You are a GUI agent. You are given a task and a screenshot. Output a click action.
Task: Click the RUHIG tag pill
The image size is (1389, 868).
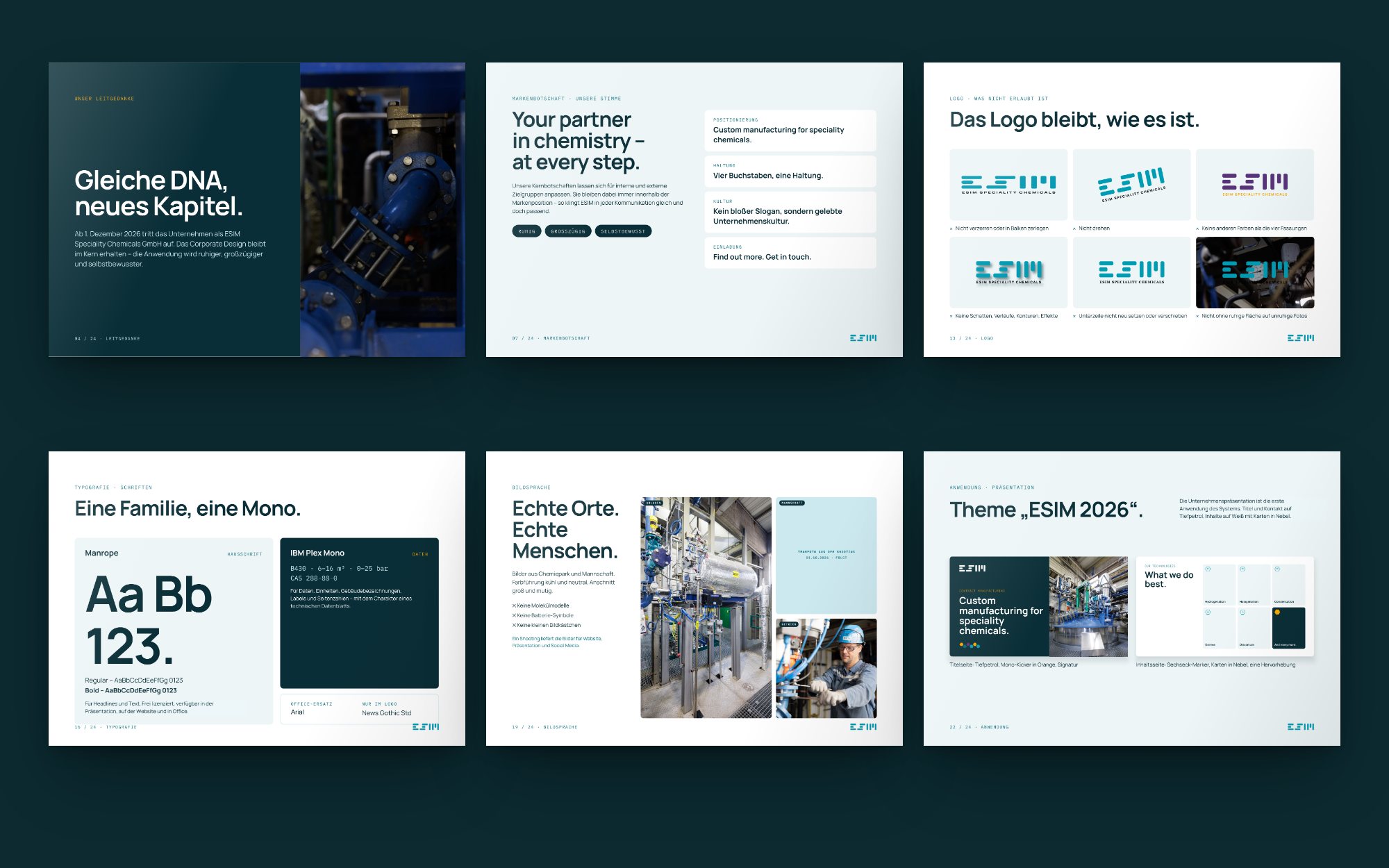pyautogui.click(x=526, y=231)
